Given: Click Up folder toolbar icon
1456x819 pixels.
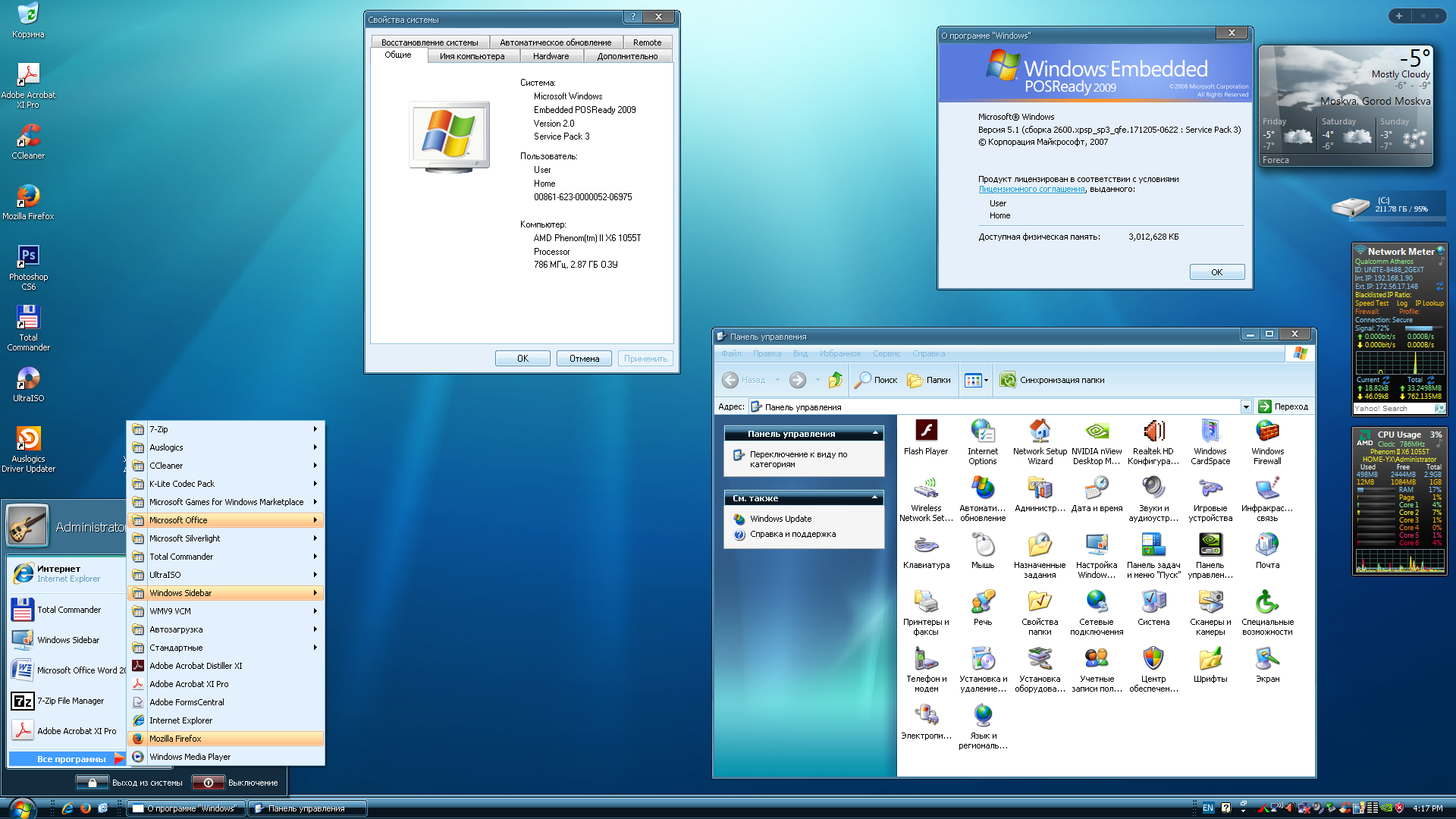Looking at the screenshot, I should click(836, 380).
